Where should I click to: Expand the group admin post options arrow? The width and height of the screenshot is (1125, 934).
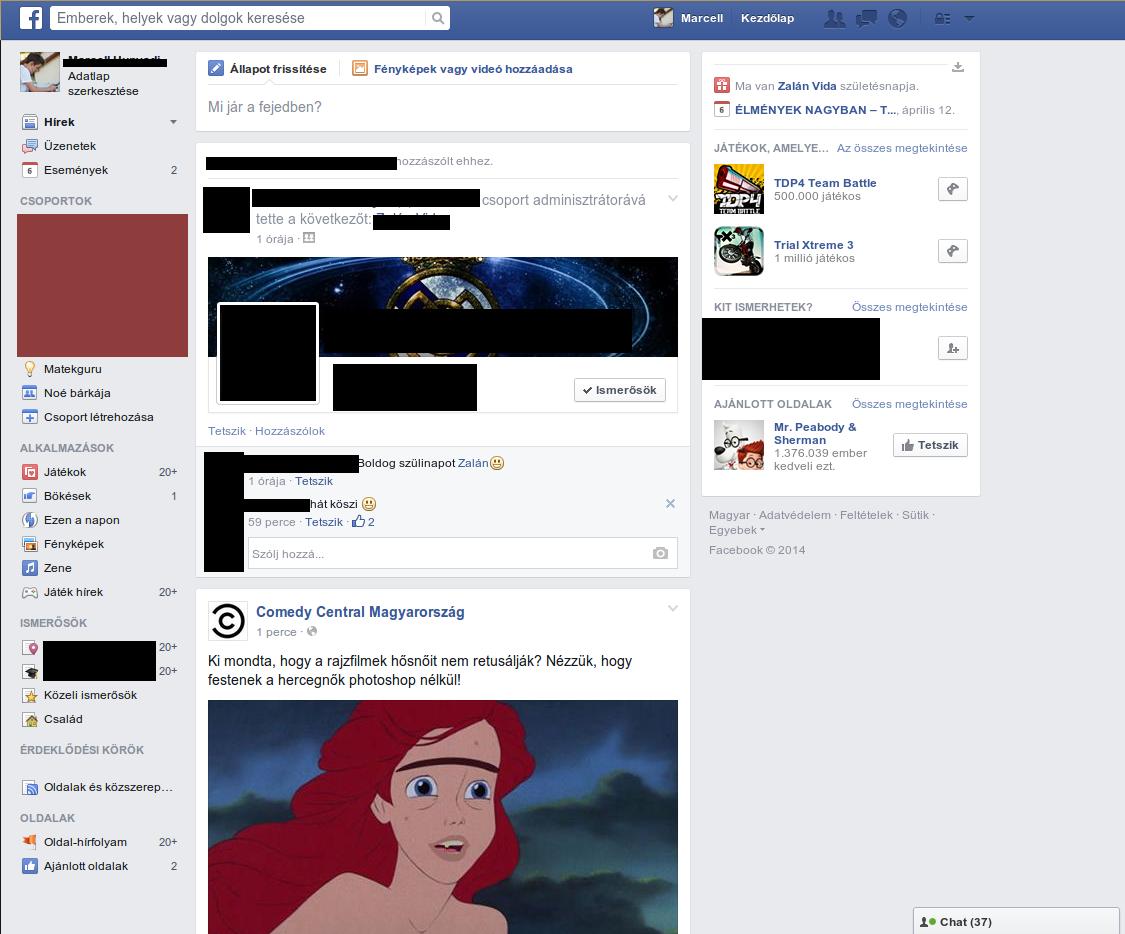point(672,199)
